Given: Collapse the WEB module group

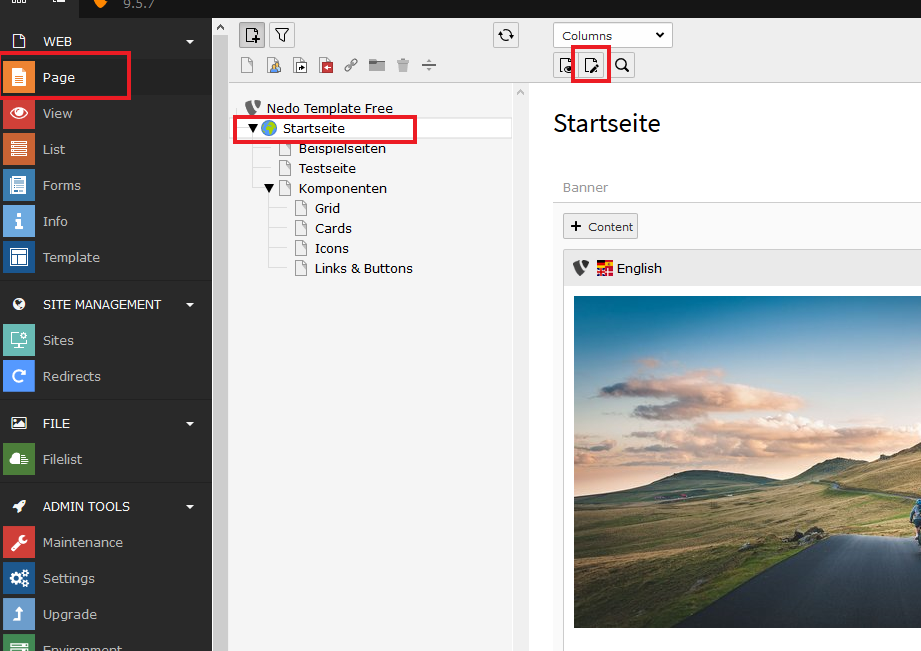Looking at the screenshot, I should pos(190,42).
